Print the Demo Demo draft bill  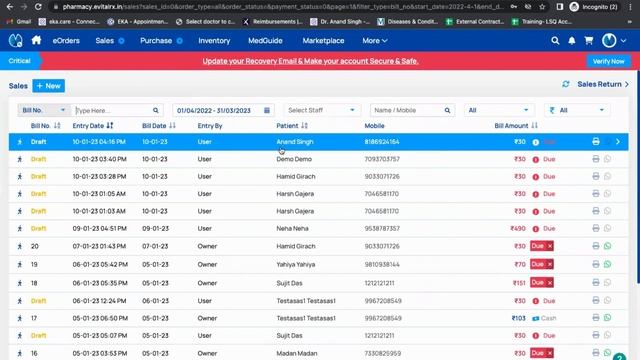coord(596,159)
